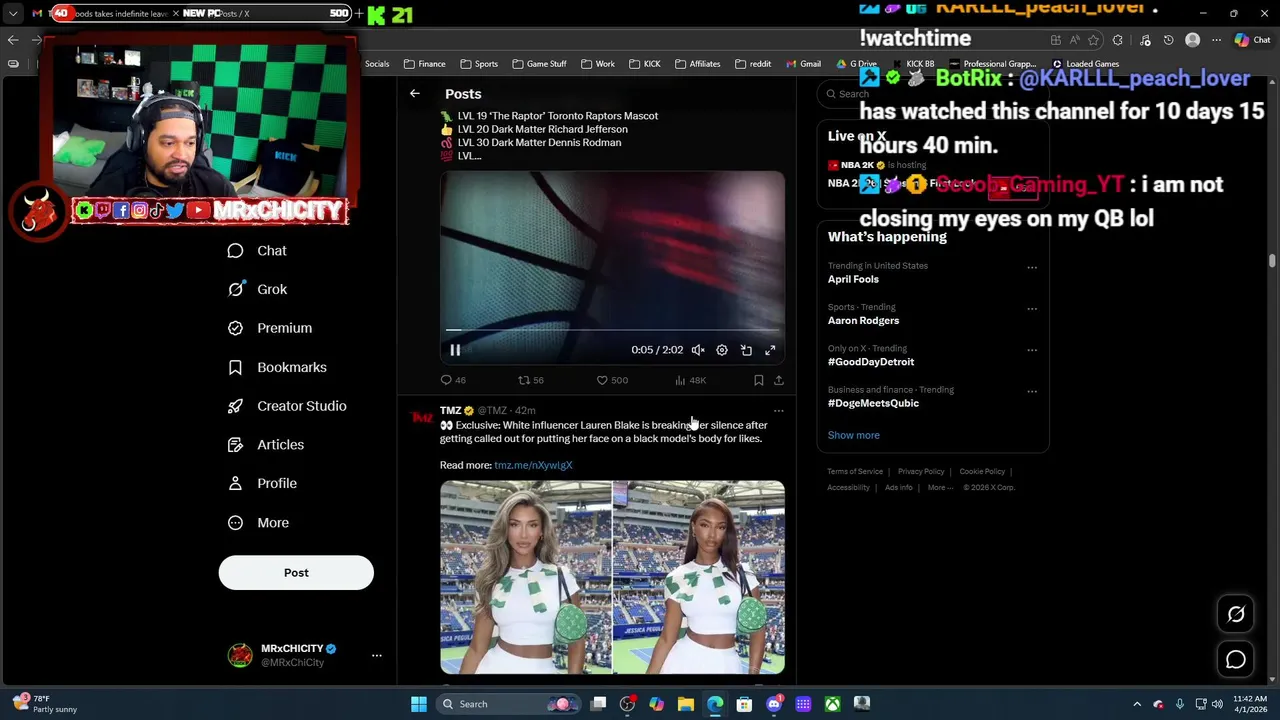The image size is (1280, 720).
Task: Open Grok floating button
Action: [x=1236, y=615]
